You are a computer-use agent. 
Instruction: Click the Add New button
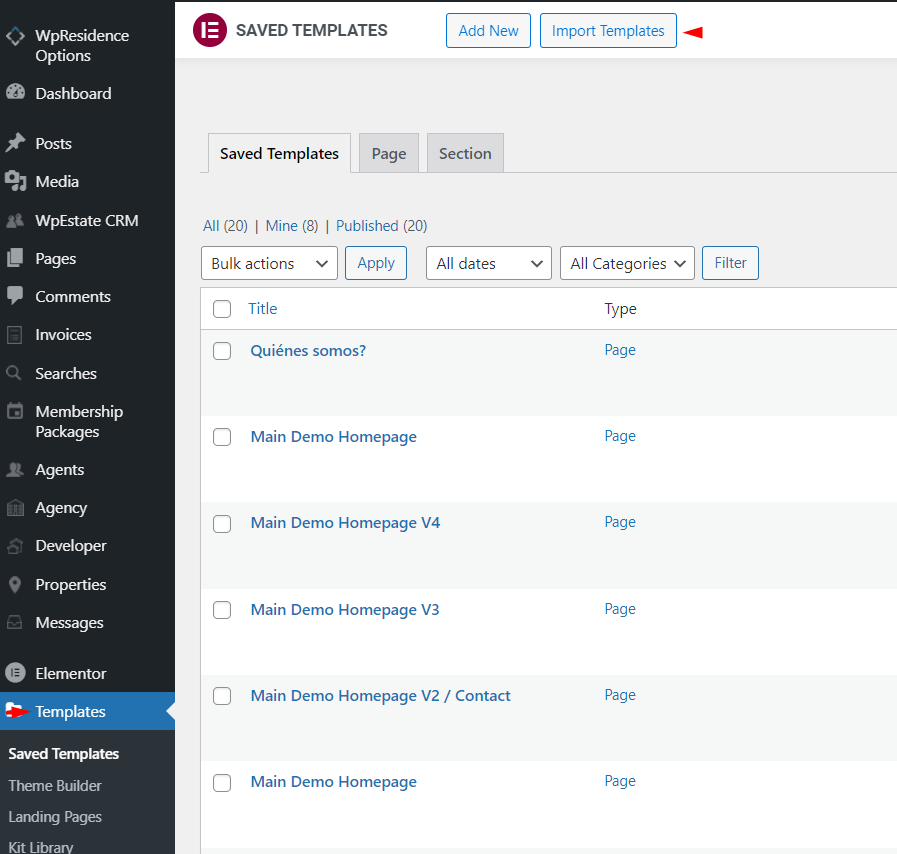click(x=489, y=30)
